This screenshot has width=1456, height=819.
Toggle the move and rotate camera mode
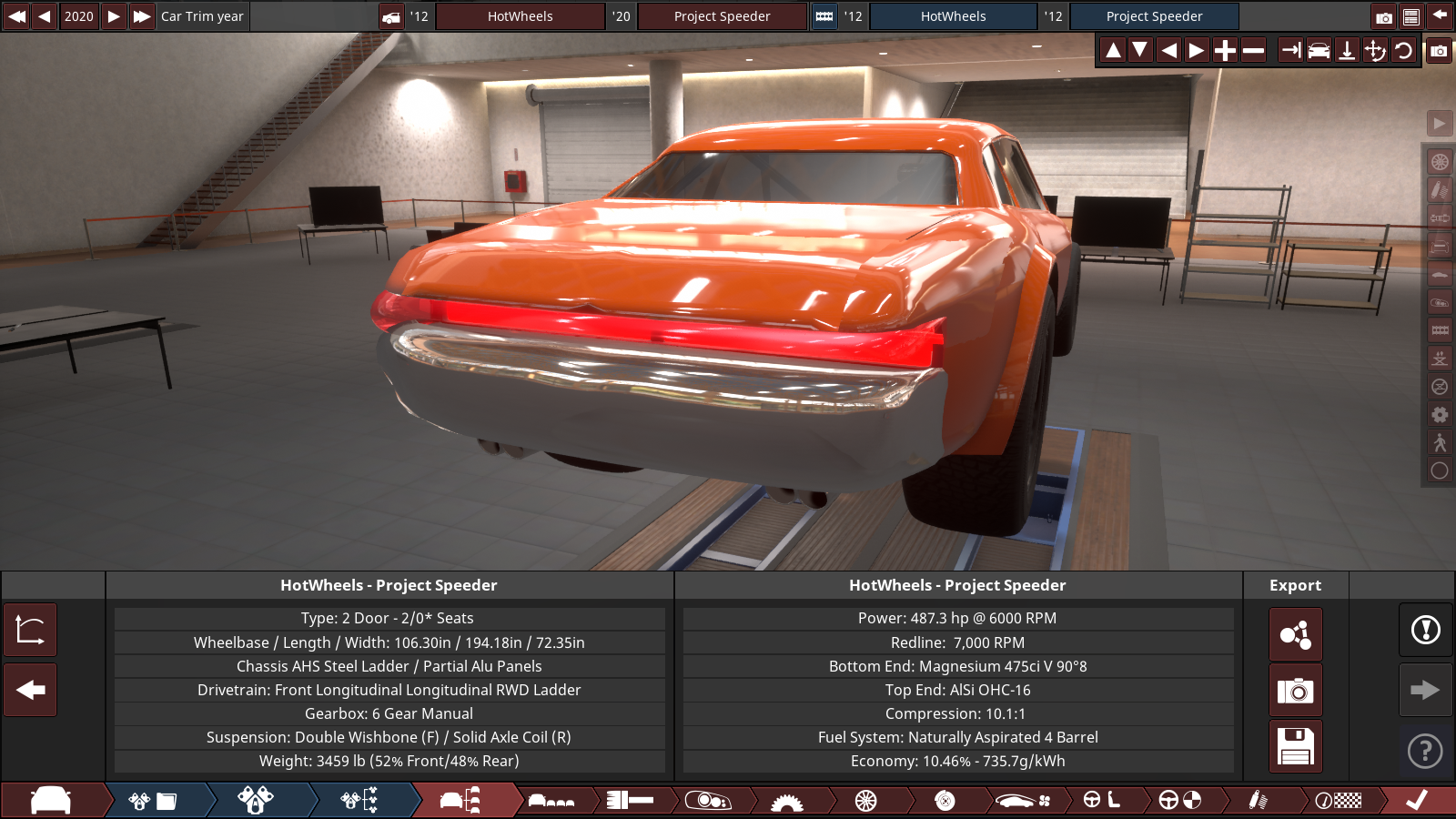1375,51
